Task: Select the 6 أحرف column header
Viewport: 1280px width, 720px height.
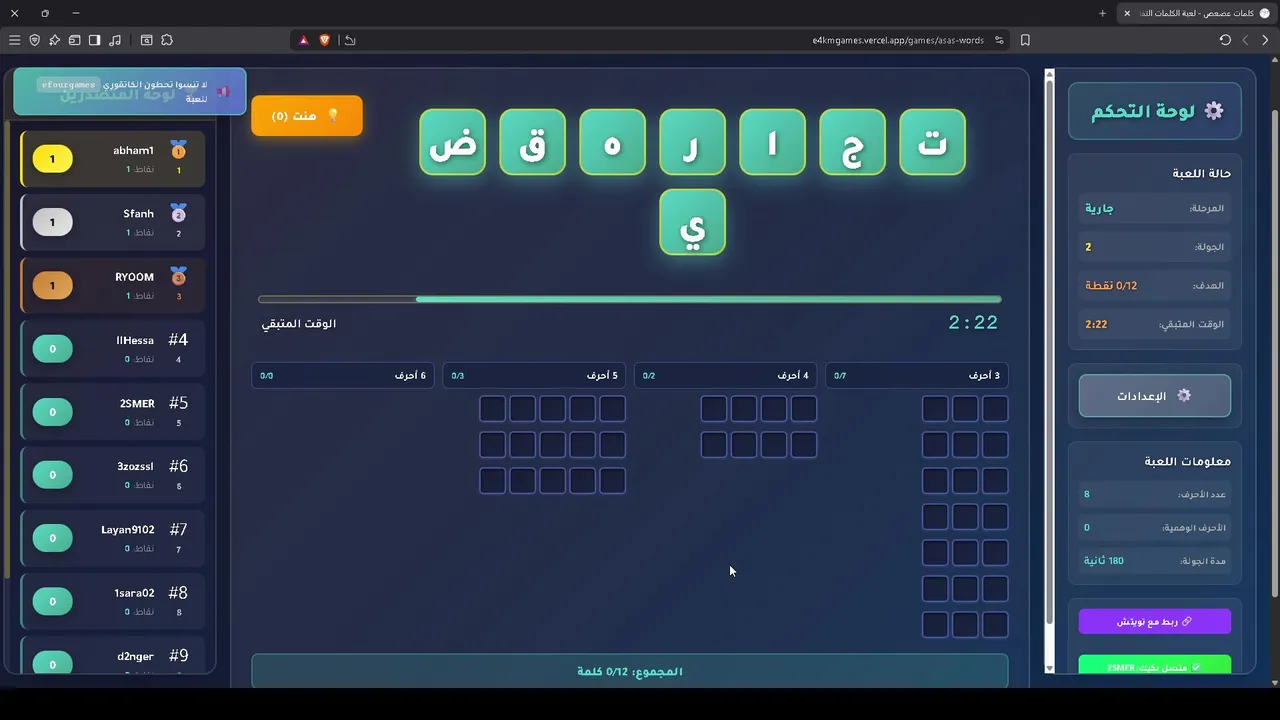Action: tap(343, 376)
